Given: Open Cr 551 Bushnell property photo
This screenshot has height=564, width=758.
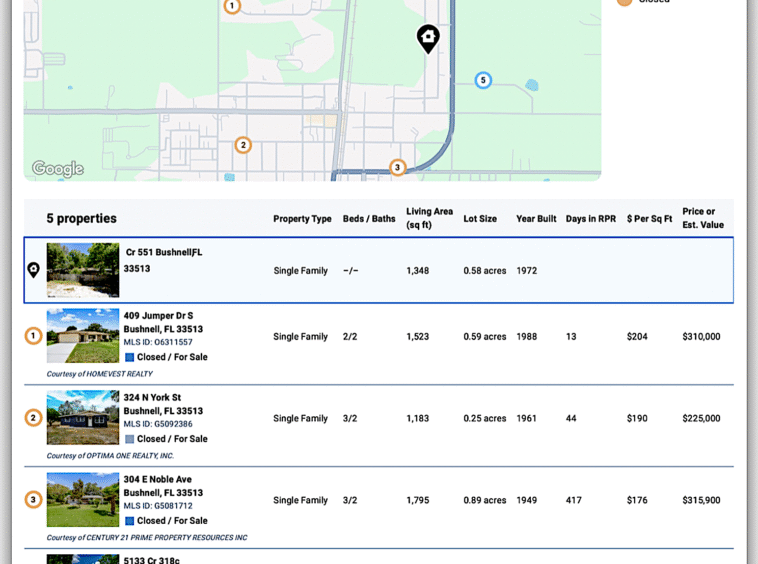Looking at the screenshot, I should coord(82,270).
